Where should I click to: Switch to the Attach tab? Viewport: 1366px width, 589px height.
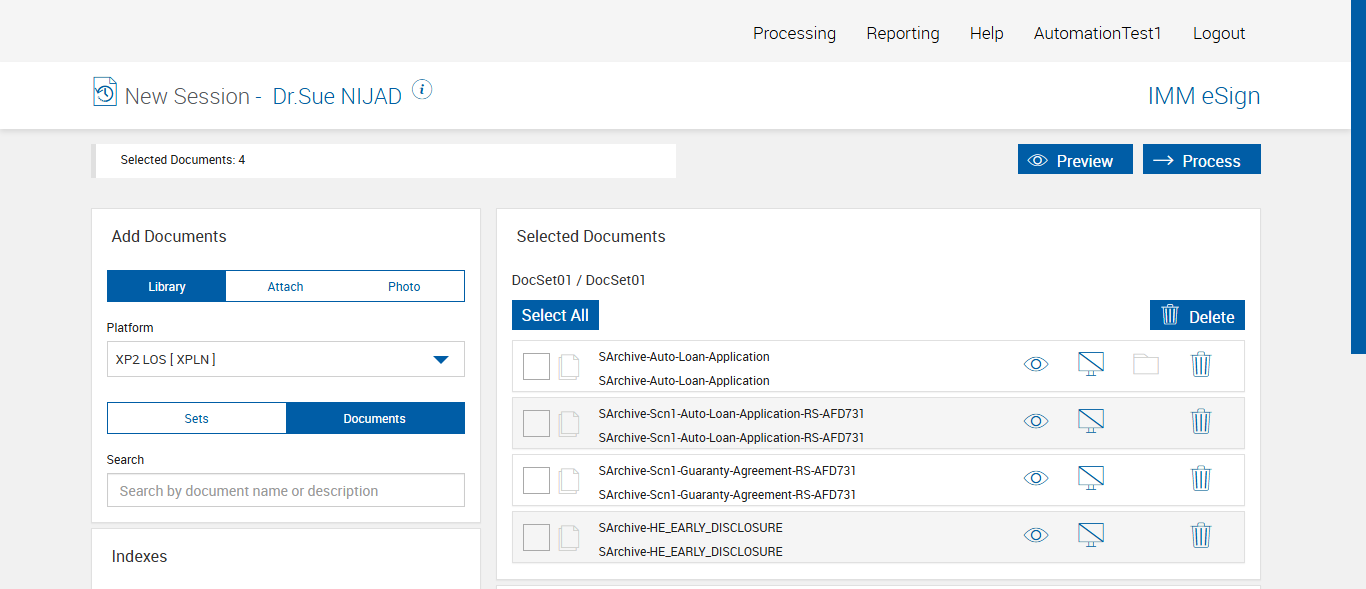pos(285,287)
